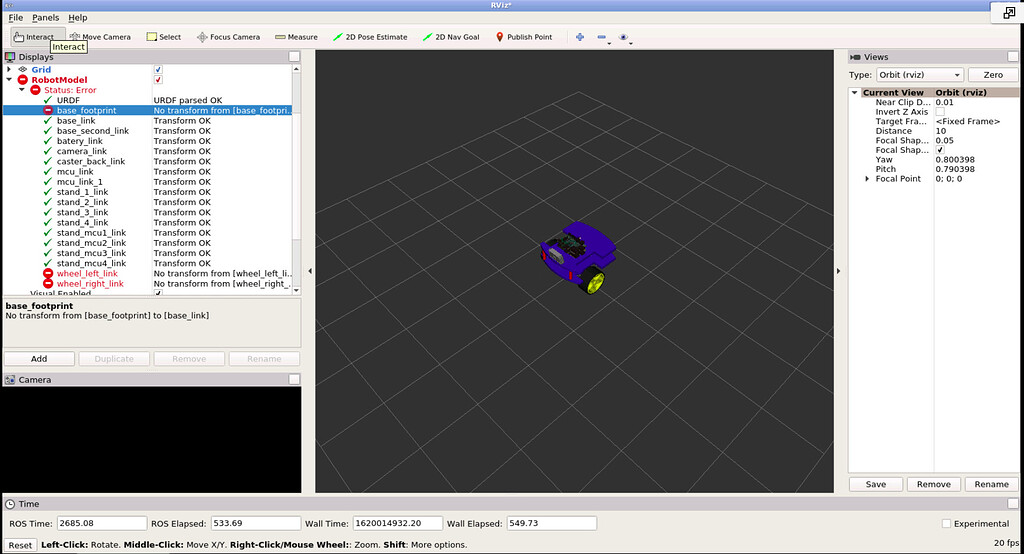This screenshot has height=554, width=1024.
Task: Enable the Experimental checkbox
Action: click(946, 523)
